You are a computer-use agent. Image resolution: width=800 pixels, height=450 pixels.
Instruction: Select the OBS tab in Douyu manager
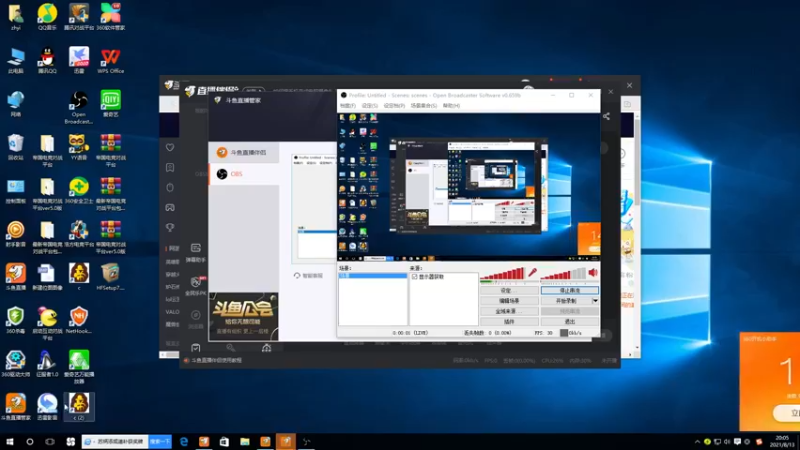coord(244,174)
